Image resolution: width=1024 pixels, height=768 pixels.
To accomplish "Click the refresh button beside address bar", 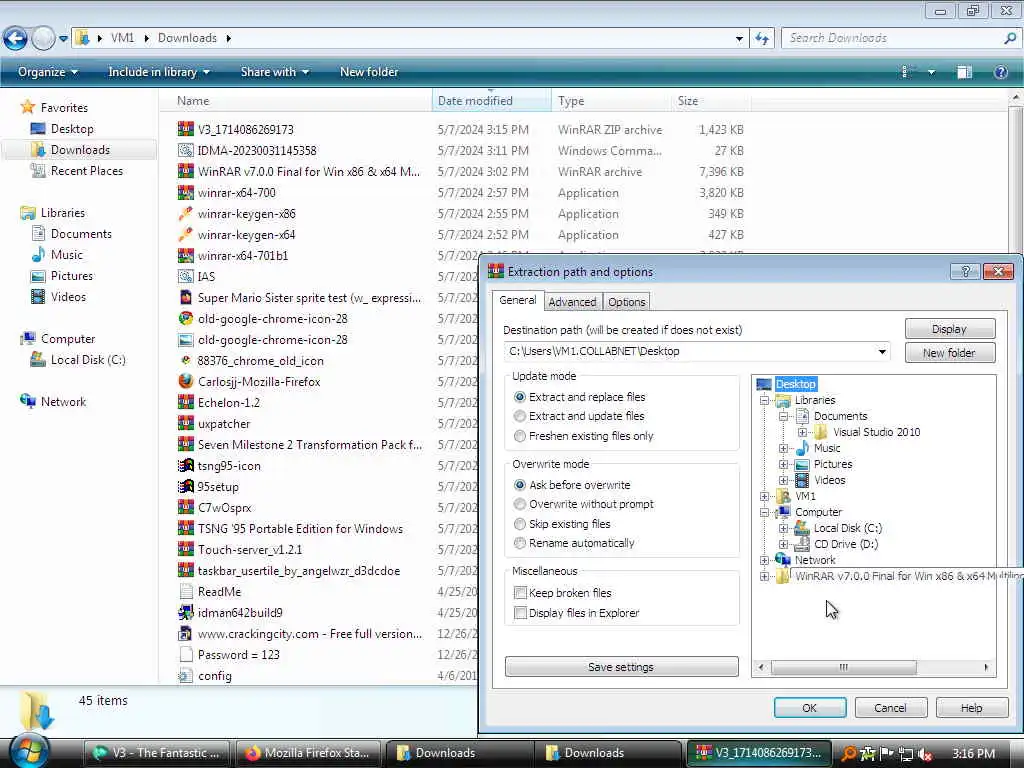I will [762, 39].
